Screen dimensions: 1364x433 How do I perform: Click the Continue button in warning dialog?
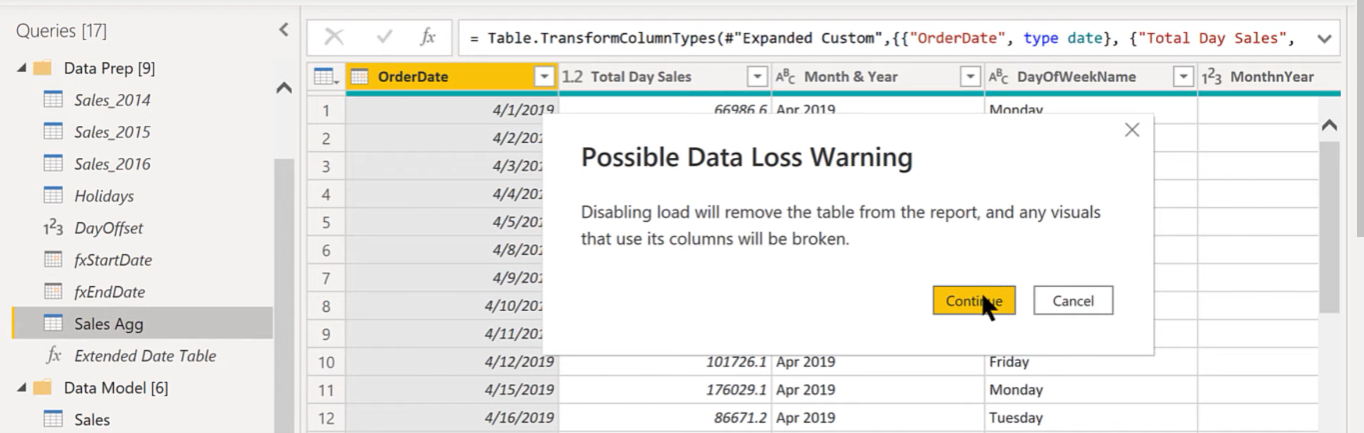[973, 301]
